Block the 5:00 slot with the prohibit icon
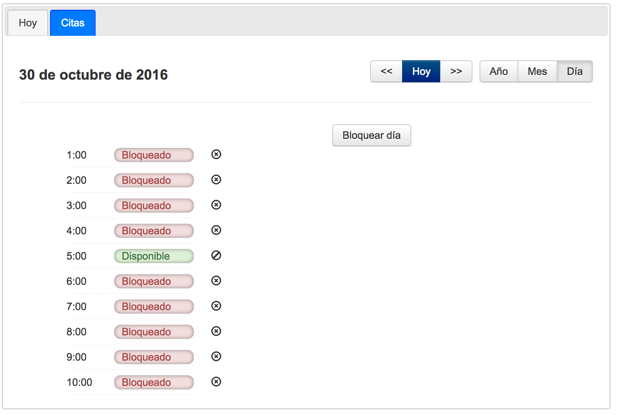Viewport: 617px width, 415px height. point(216,255)
